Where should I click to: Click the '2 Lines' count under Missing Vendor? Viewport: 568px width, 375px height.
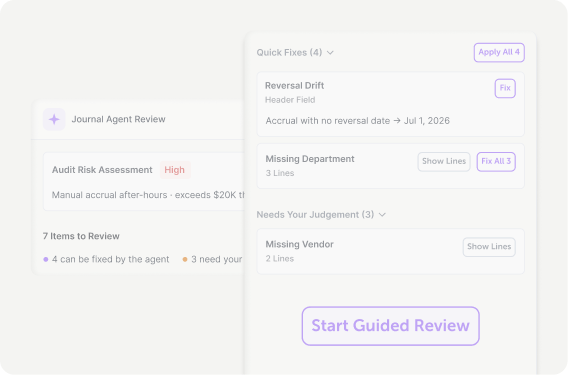pos(280,259)
